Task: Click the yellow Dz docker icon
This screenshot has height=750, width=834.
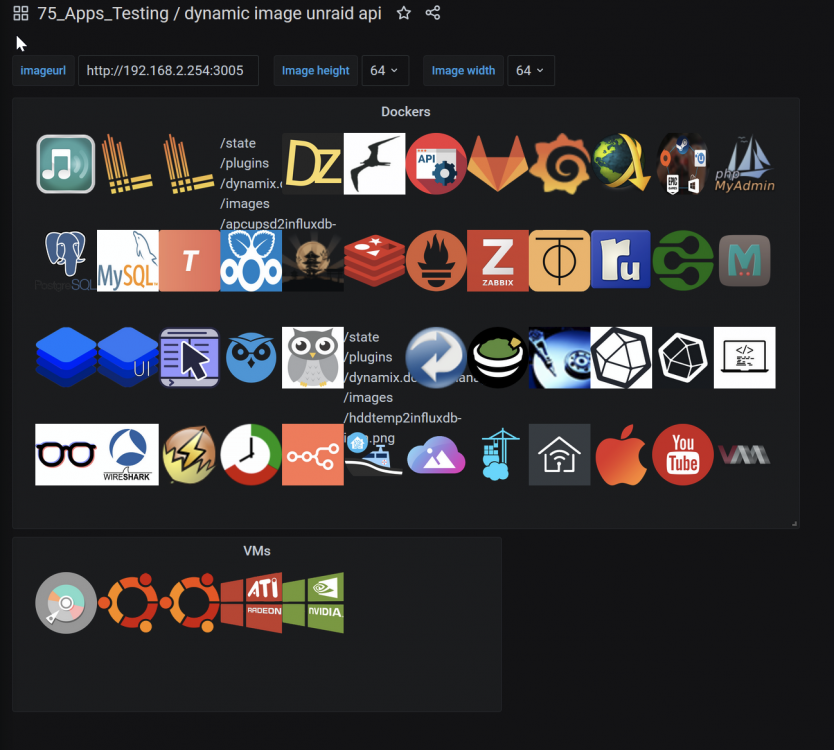Action: click(313, 164)
